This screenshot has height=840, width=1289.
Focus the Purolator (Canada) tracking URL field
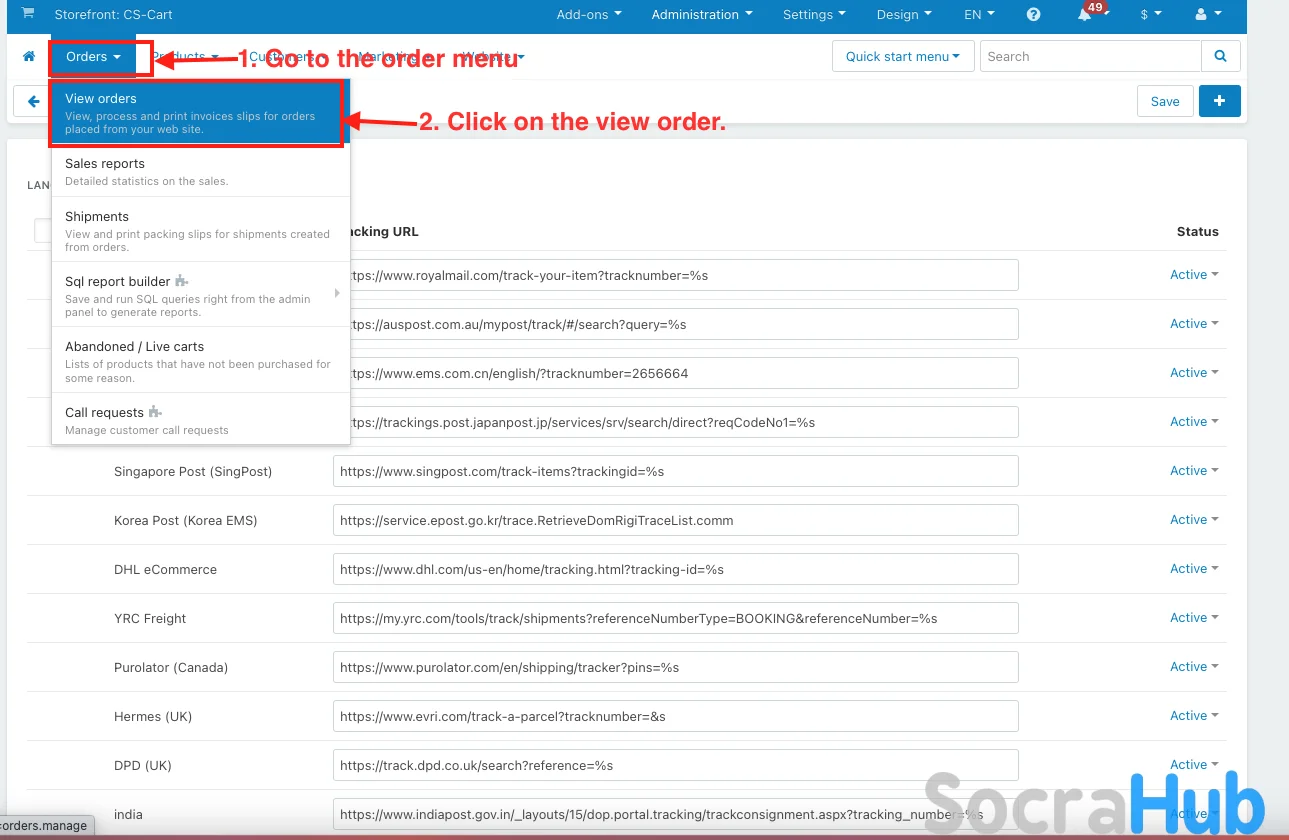coord(675,667)
